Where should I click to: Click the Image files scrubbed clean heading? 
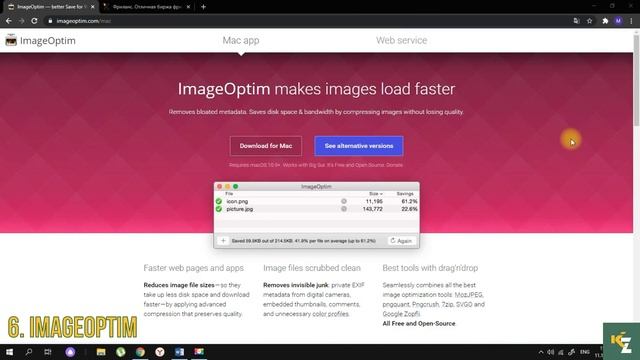312,268
